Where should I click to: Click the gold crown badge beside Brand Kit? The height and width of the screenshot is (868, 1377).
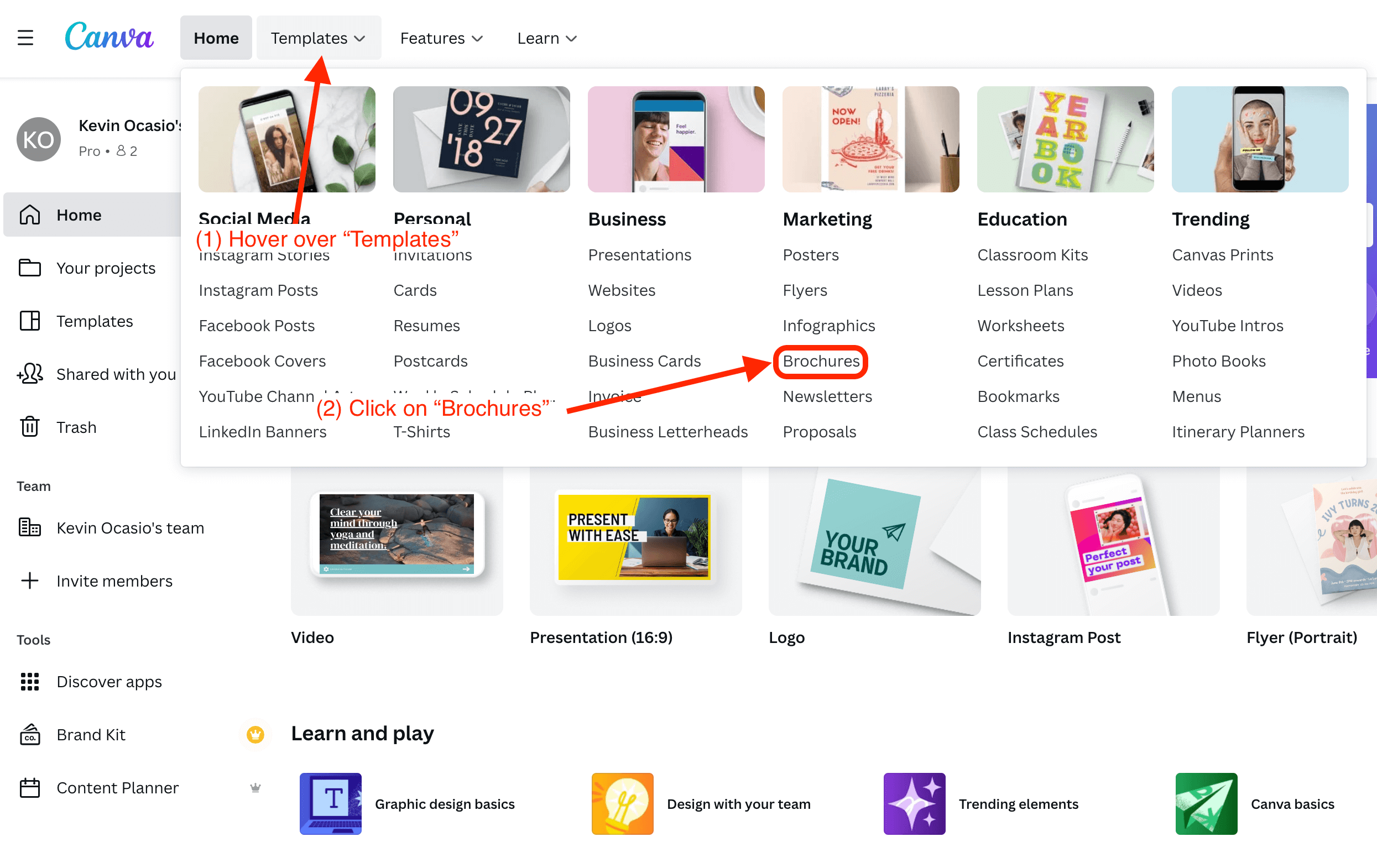coord(255,734)
